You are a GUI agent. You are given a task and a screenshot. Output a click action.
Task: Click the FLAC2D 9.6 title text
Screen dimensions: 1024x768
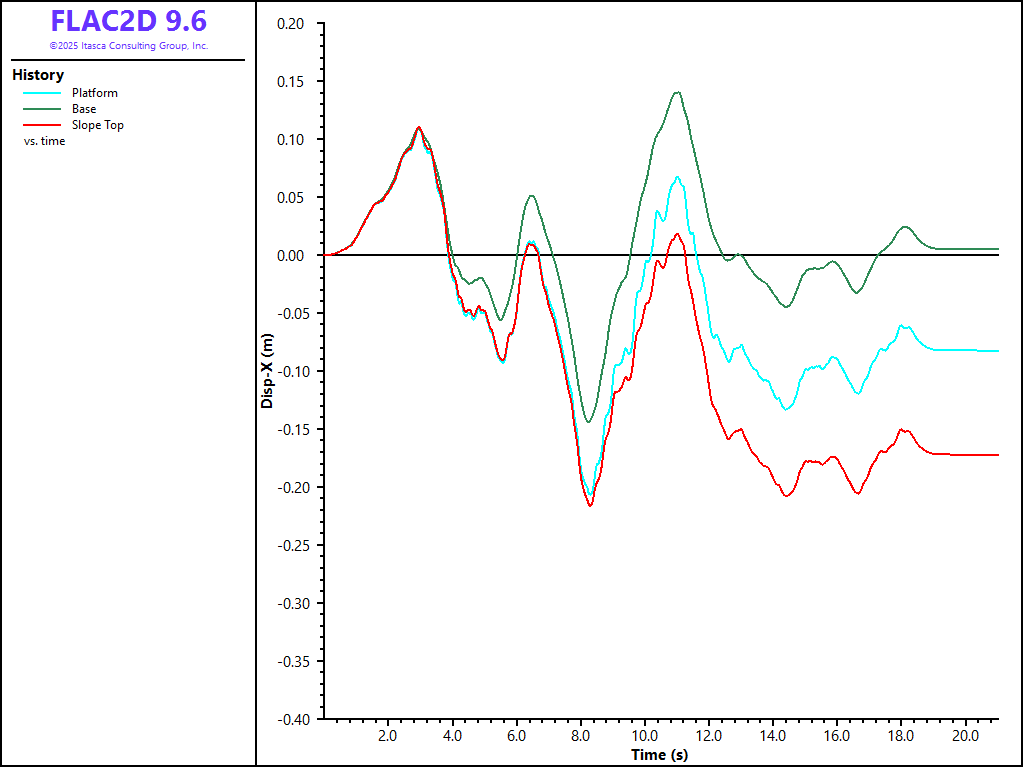tap(128, 22)
